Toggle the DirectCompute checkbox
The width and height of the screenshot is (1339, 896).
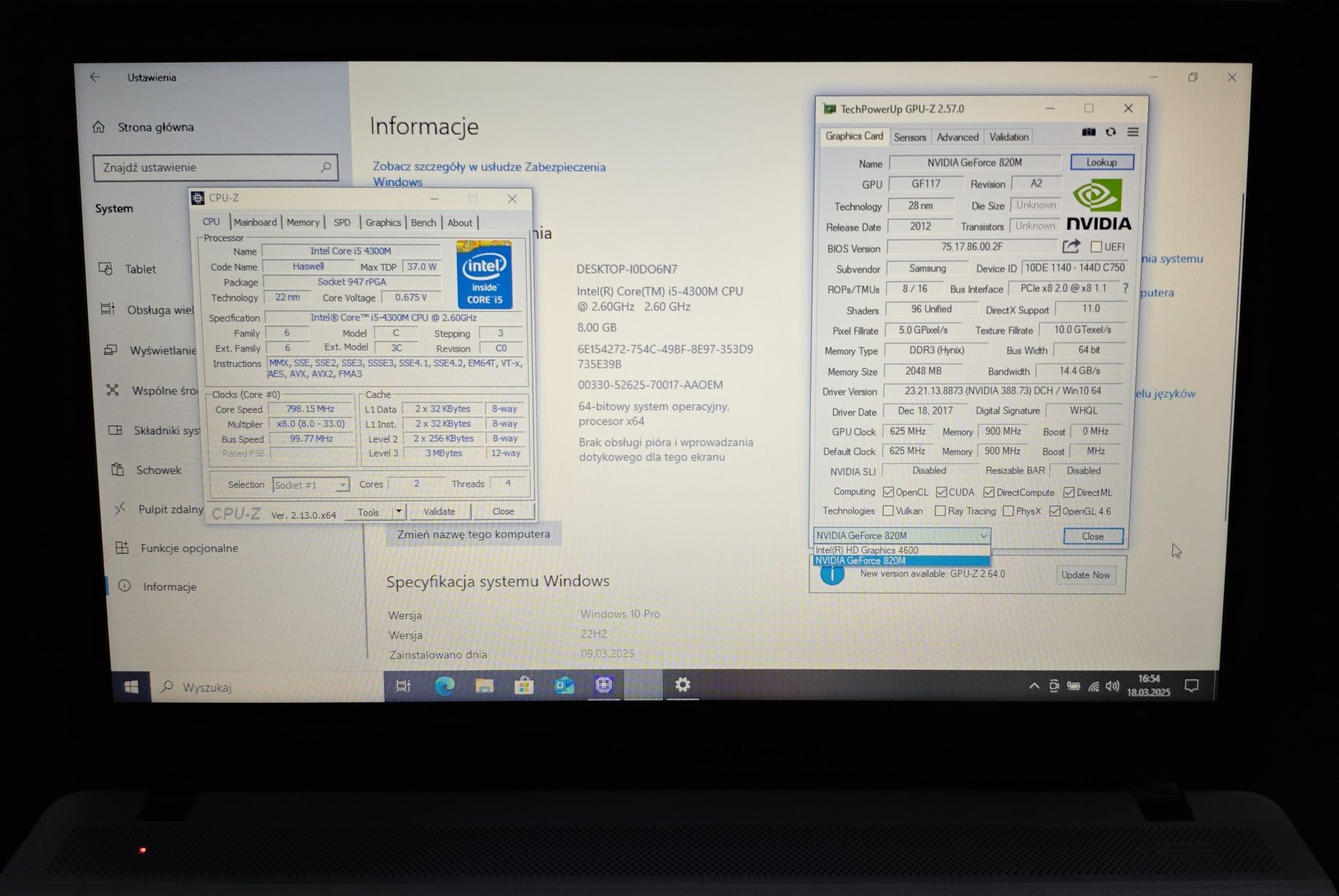pos(989,492)
